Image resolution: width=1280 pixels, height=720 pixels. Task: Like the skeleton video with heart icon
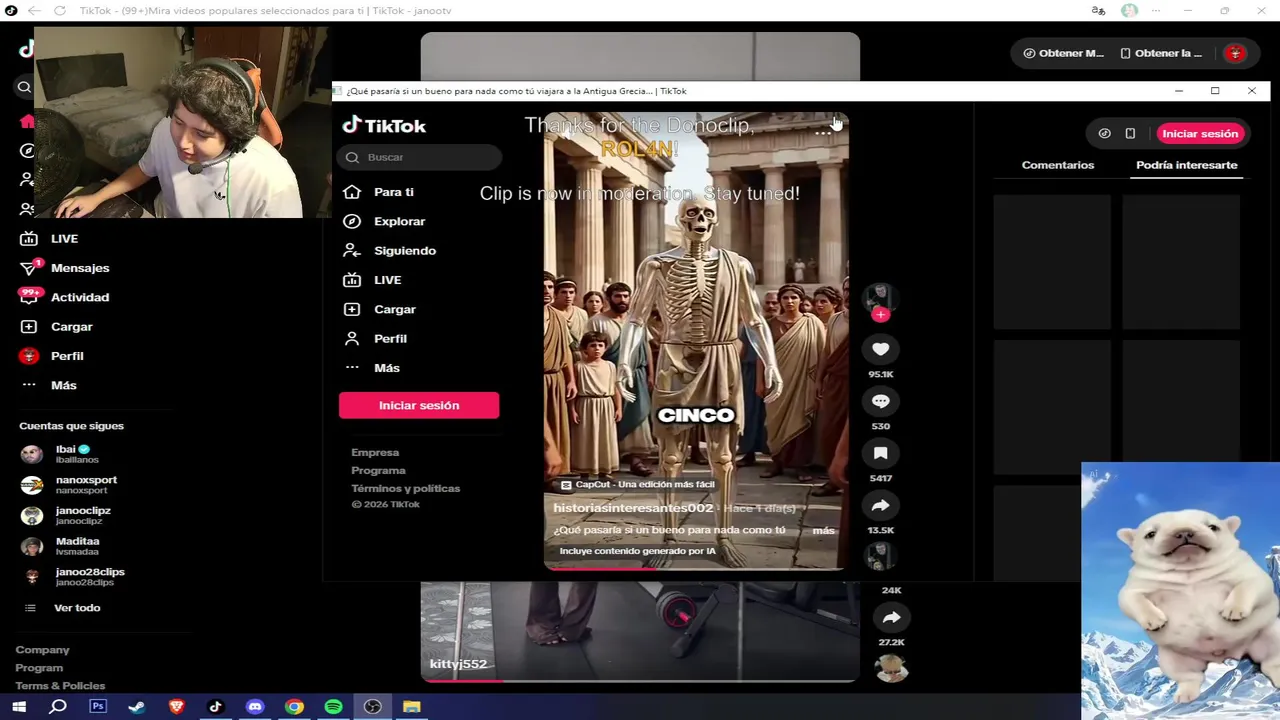[880, 349]
